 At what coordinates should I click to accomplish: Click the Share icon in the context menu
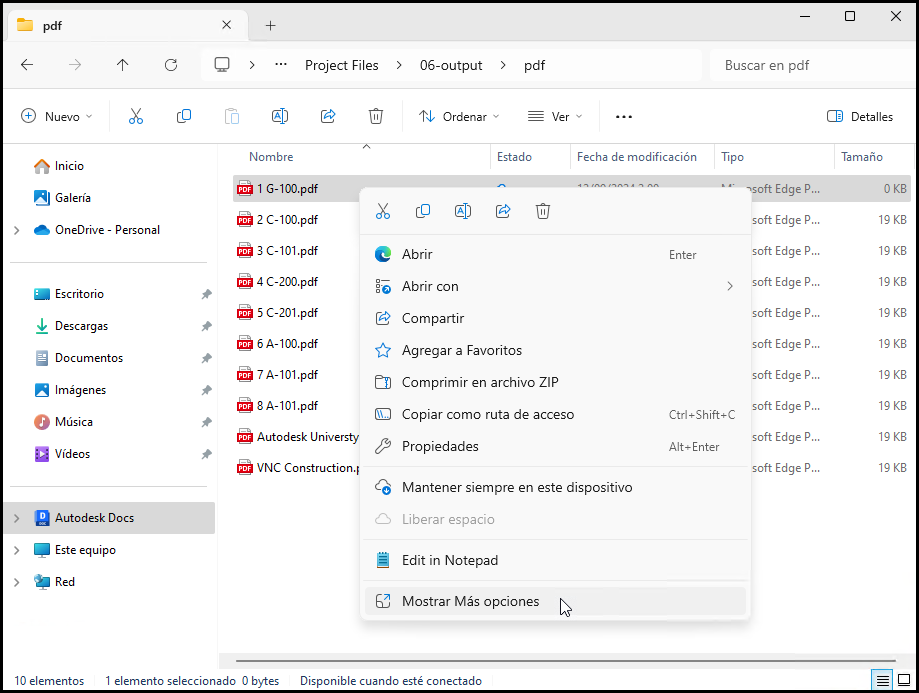point(503,211)
